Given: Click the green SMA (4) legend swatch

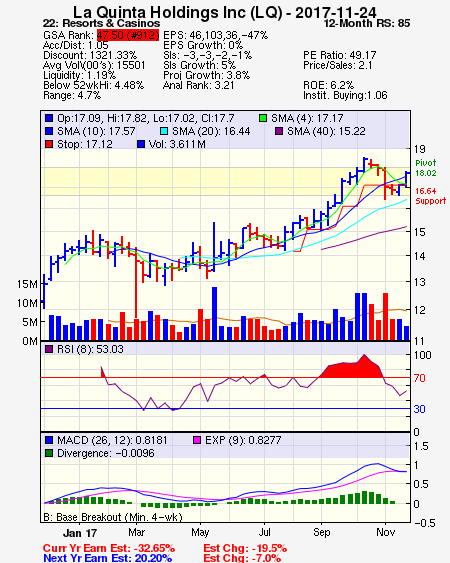Looking at the screenshot, I should click(x=263, y=118).
